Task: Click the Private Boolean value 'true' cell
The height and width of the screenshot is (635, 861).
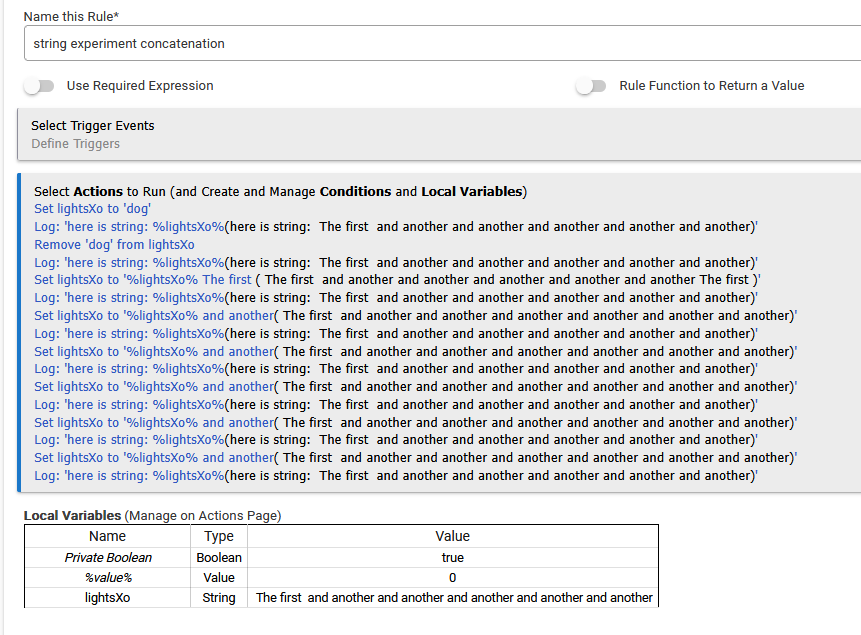Action: pos(452,558)
